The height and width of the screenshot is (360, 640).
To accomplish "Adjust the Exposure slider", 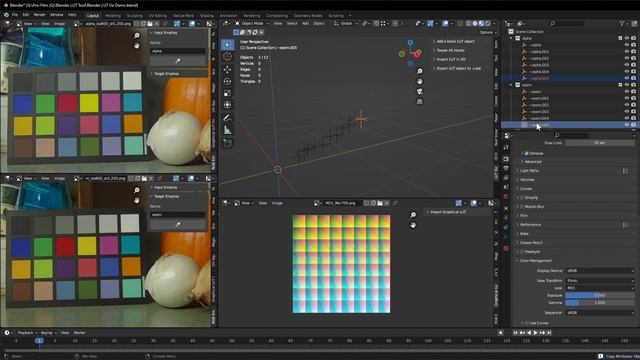I will (x=600, y=295).
